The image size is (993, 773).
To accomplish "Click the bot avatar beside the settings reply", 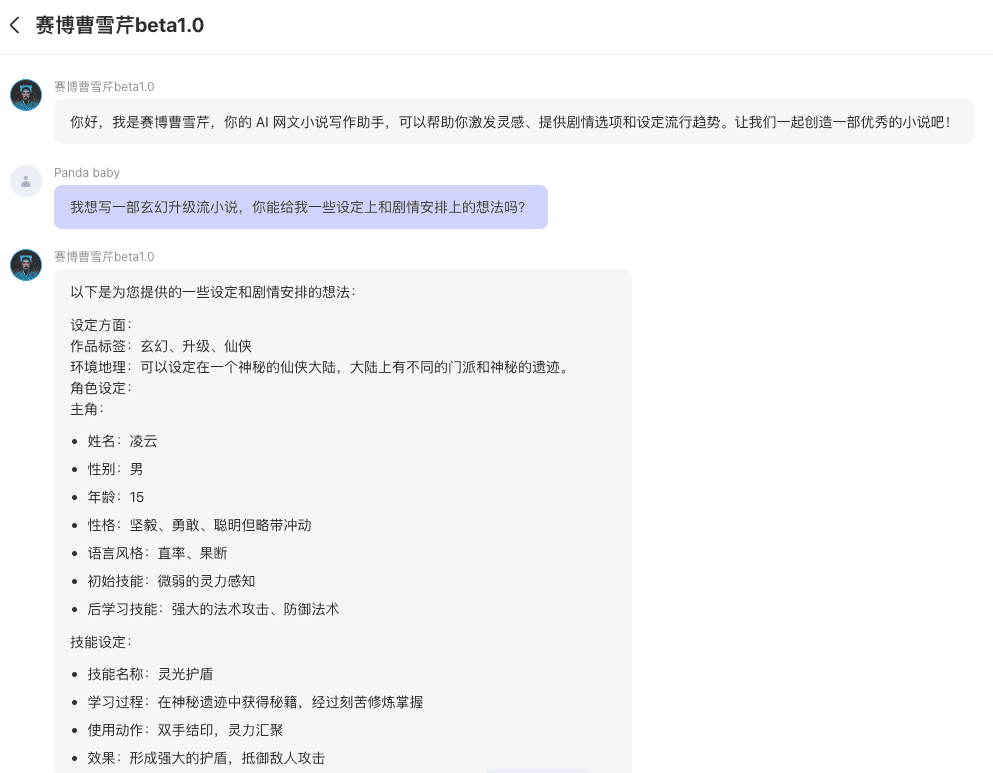I will point(26,265).
